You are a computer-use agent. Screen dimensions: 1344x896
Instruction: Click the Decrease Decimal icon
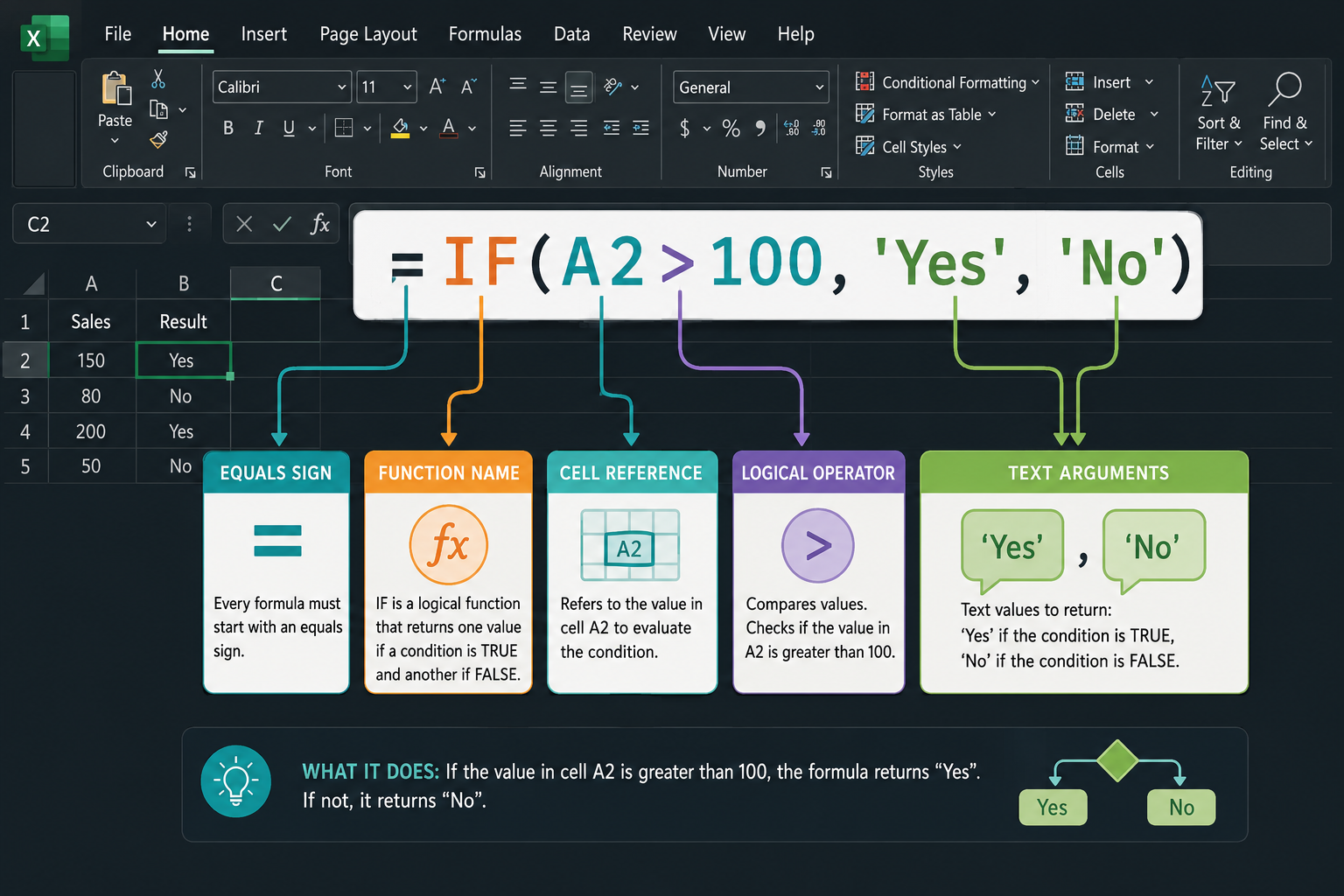819,129
